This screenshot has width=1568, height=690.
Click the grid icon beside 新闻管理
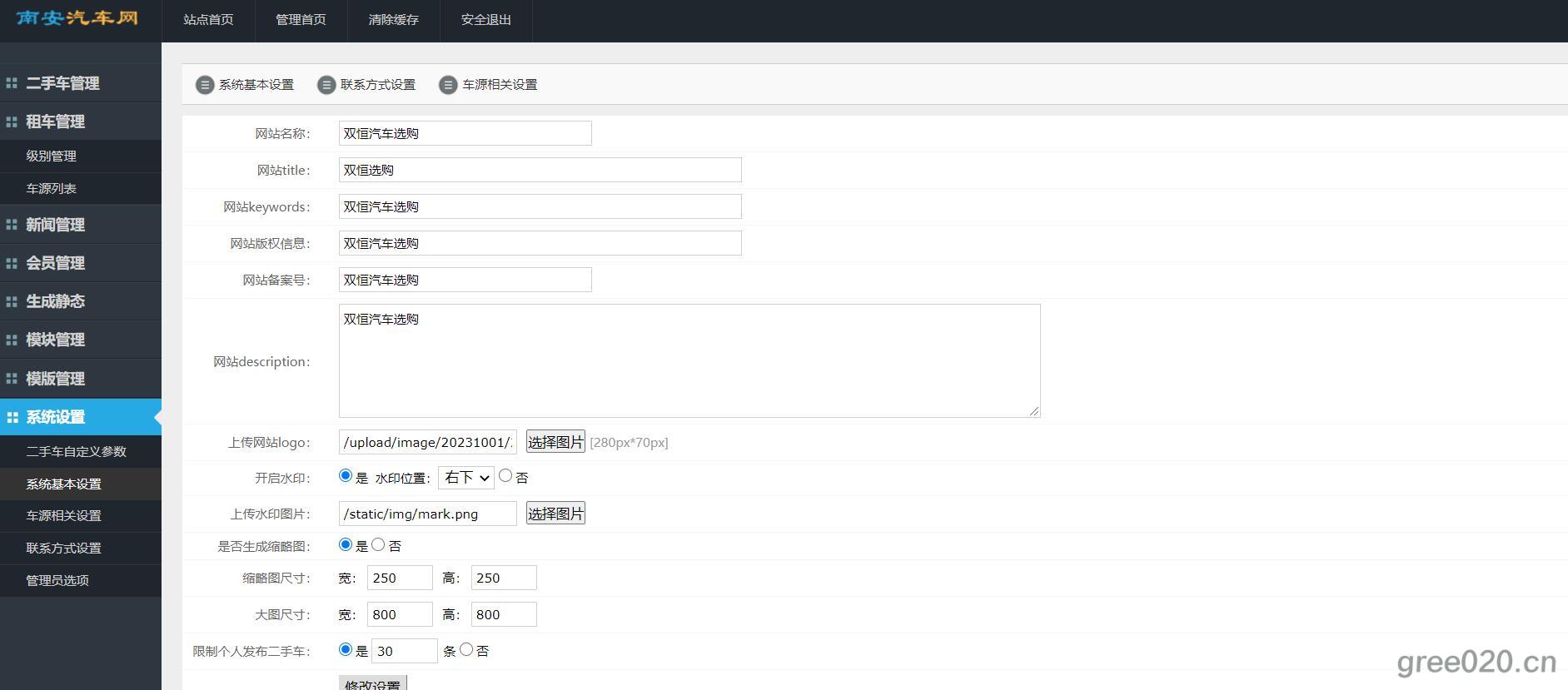pyautogui.click(x=12, y=225)
